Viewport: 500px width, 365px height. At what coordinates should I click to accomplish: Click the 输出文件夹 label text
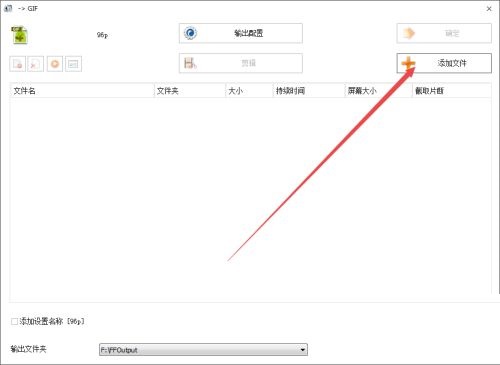(28, 349)
